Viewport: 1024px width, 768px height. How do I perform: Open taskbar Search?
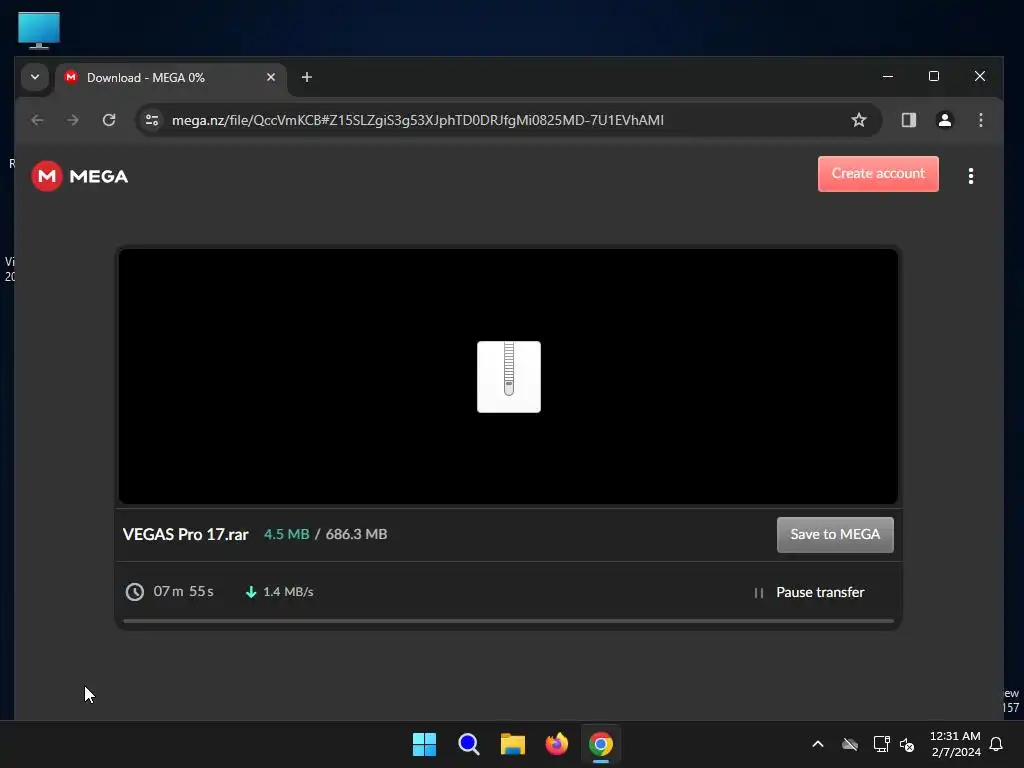coord(469,744)
